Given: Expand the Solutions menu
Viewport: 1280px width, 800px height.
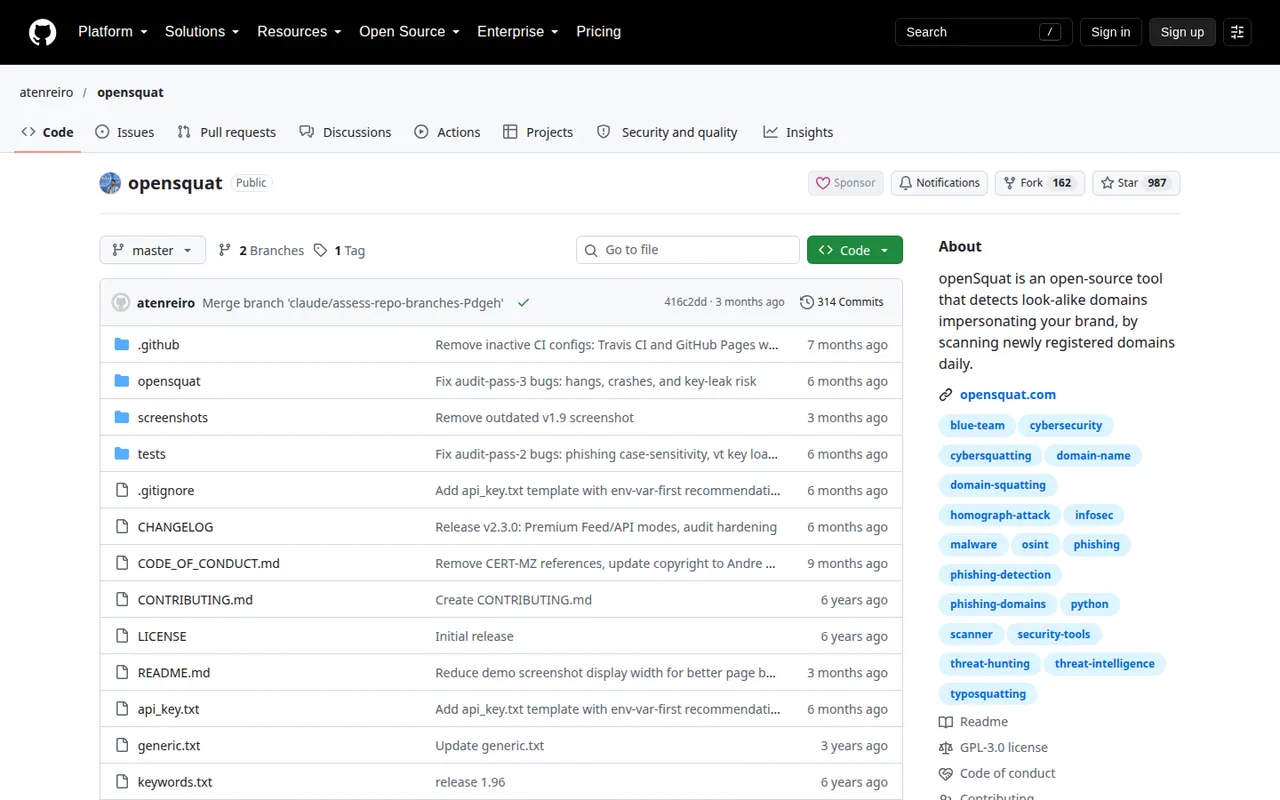Looking at the screenshot, I should 202,32.
